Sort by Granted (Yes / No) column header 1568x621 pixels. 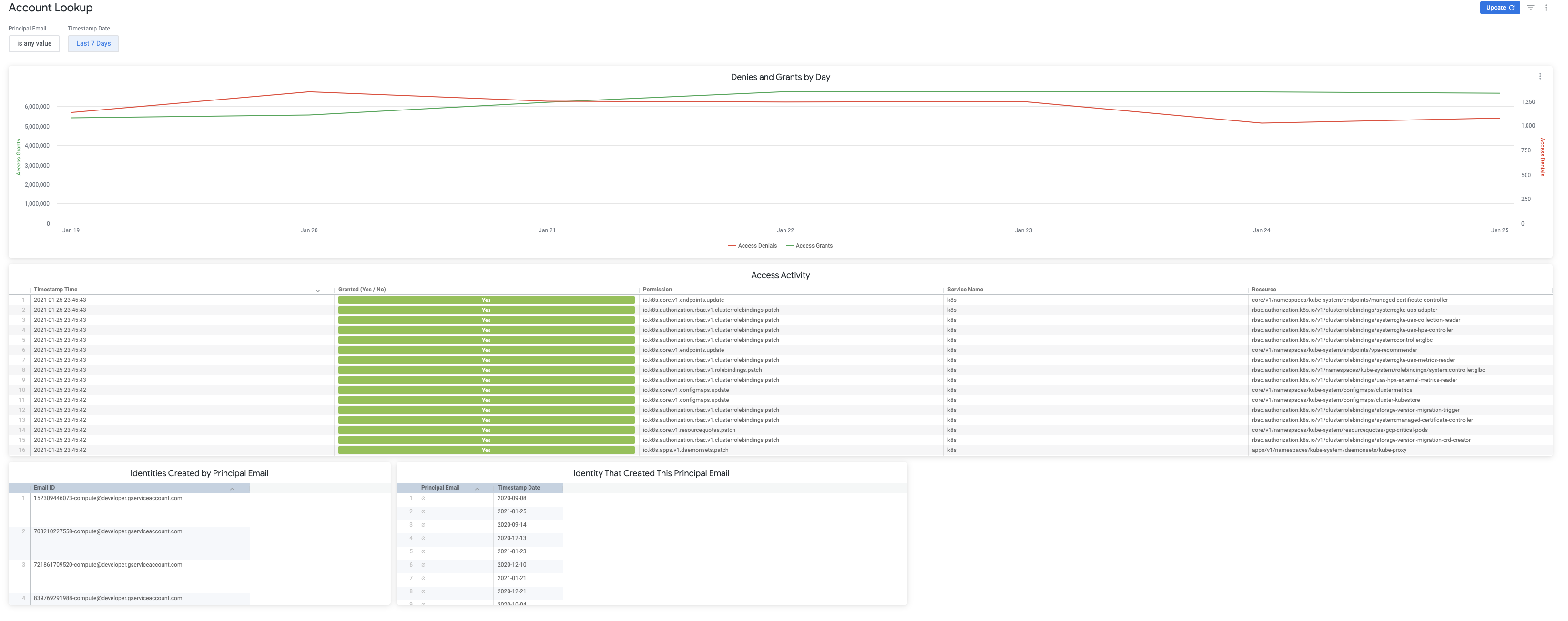(362, 290)
